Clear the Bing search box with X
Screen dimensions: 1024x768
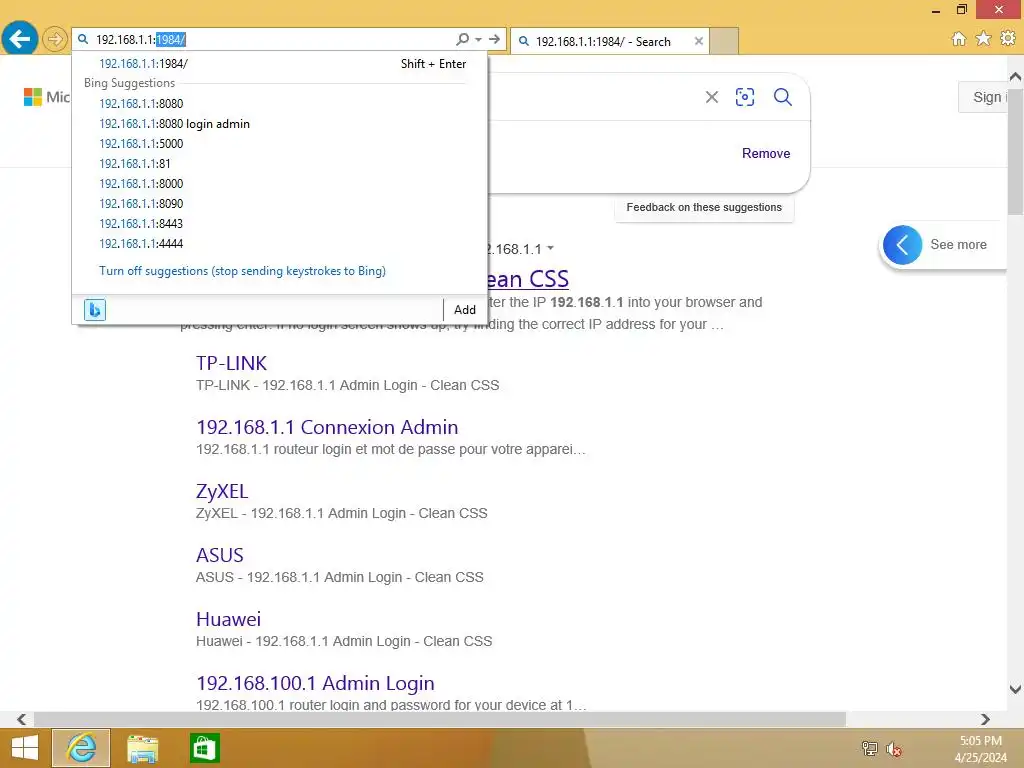coord(712,97)
